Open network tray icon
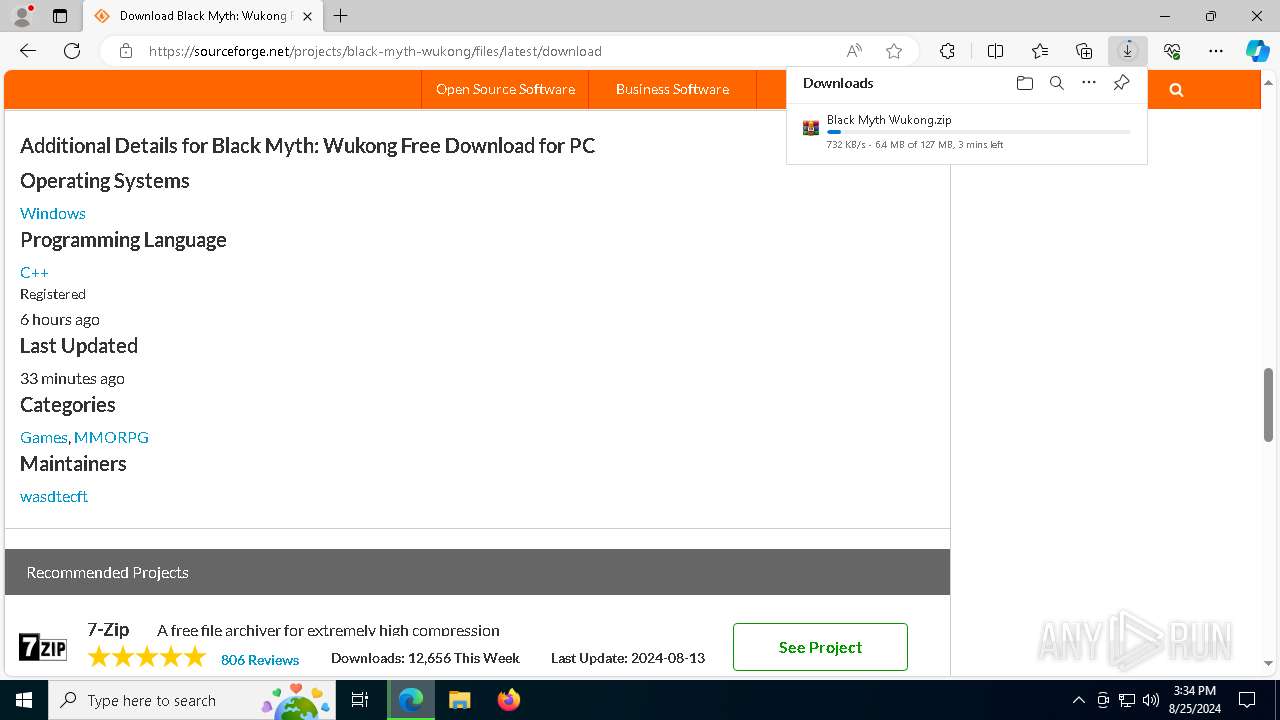This screenshot has width=1280, height=720. [x=1127, y=700]
